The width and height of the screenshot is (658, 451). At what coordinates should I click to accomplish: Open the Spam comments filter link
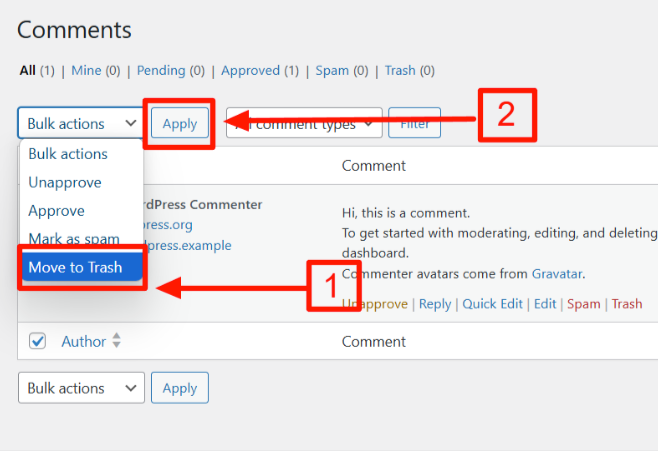click(332, 70)
